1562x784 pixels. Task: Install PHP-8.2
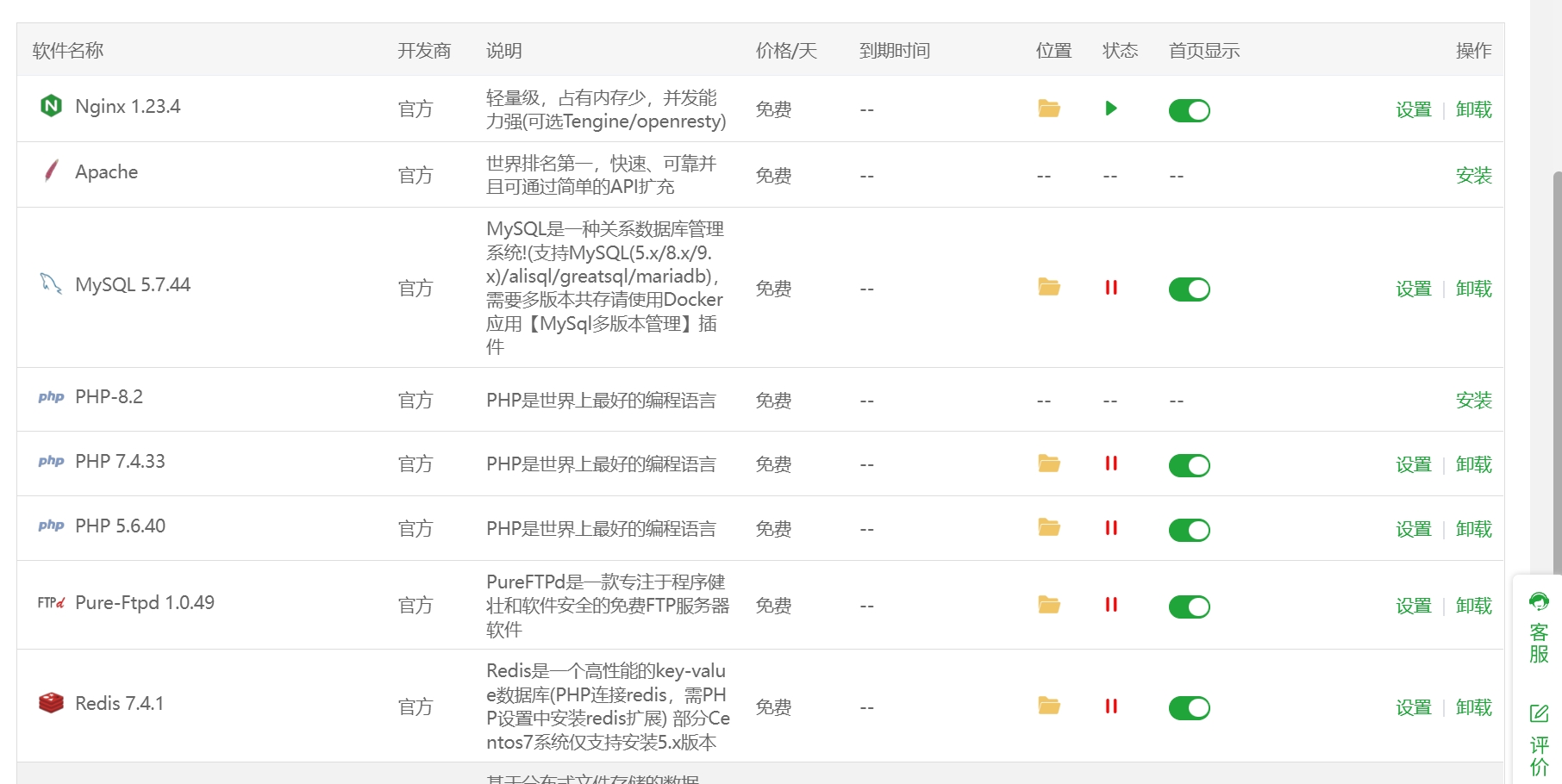tap(1474, 401)
